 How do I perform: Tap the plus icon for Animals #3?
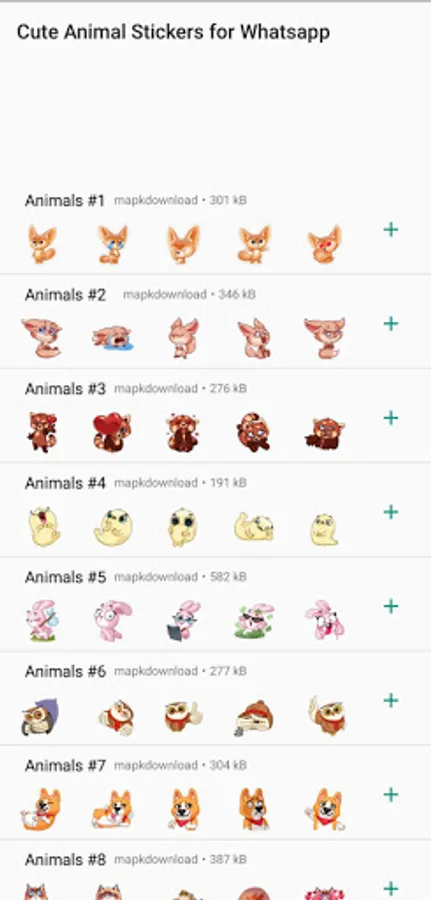[391, 418]
